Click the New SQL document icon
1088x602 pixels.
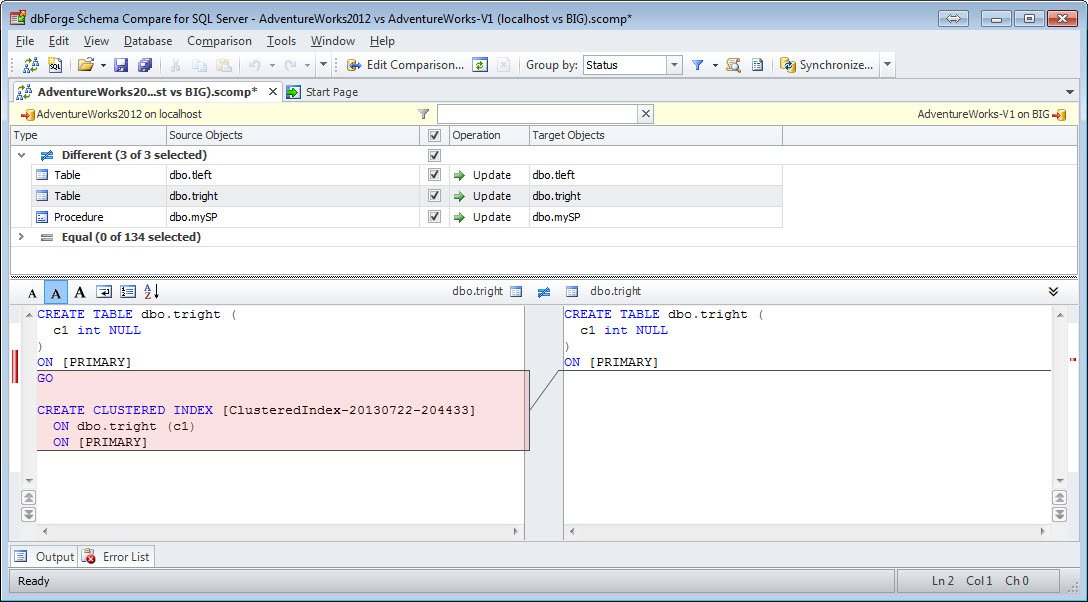tap(55, 65)
